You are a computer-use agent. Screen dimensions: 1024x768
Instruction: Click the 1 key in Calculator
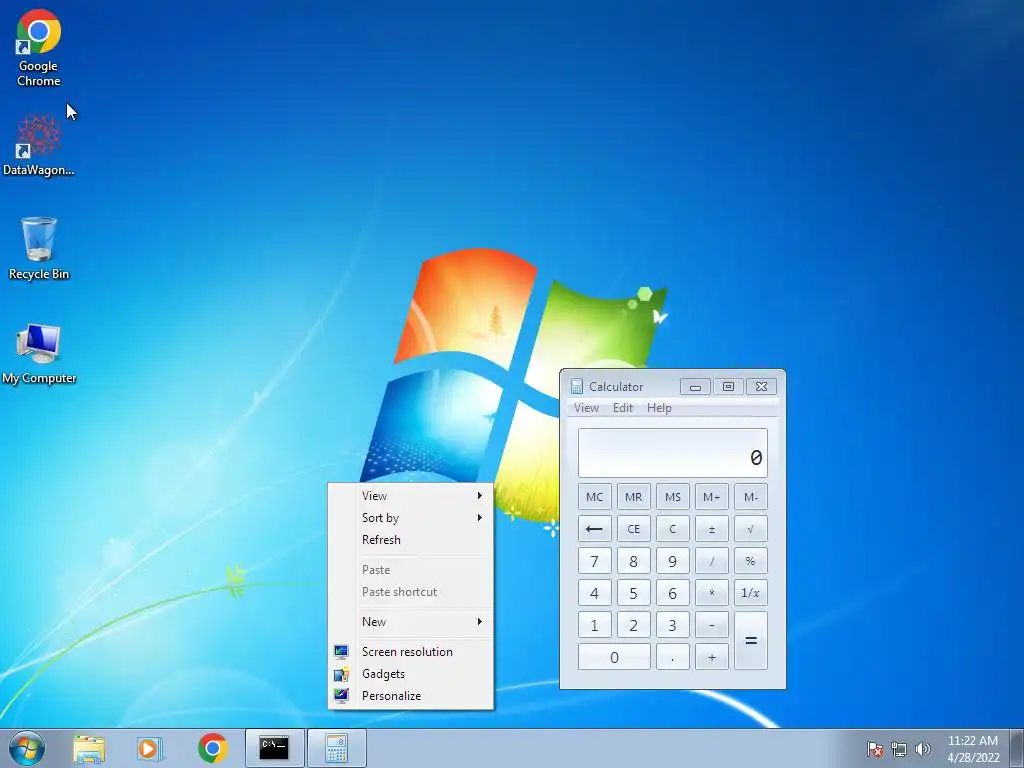coord(595,625)
